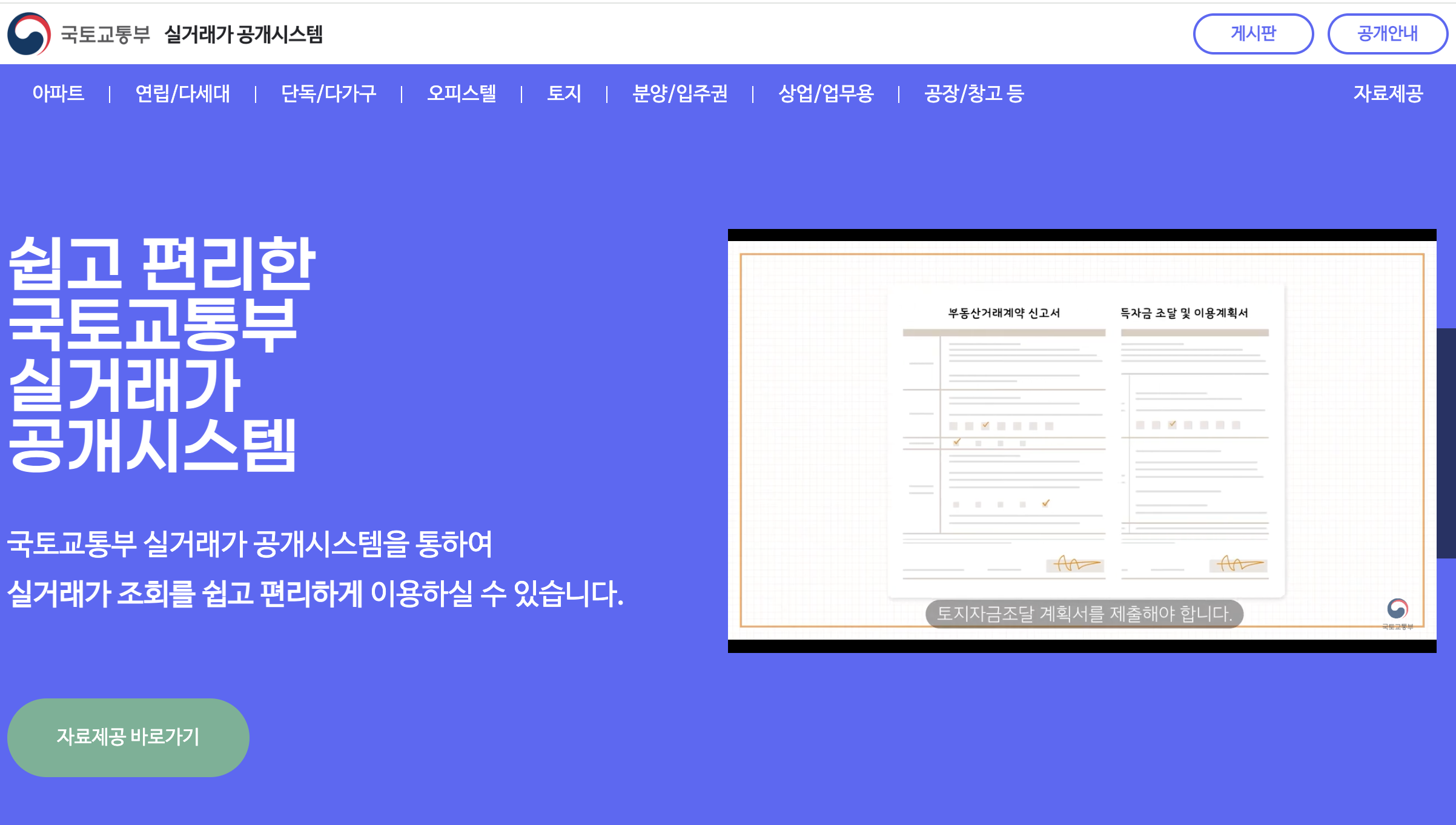The width and height of the screenshot is (1456, 825).
Task: Select the 아파트 menu item
Action: click(58, 93)
